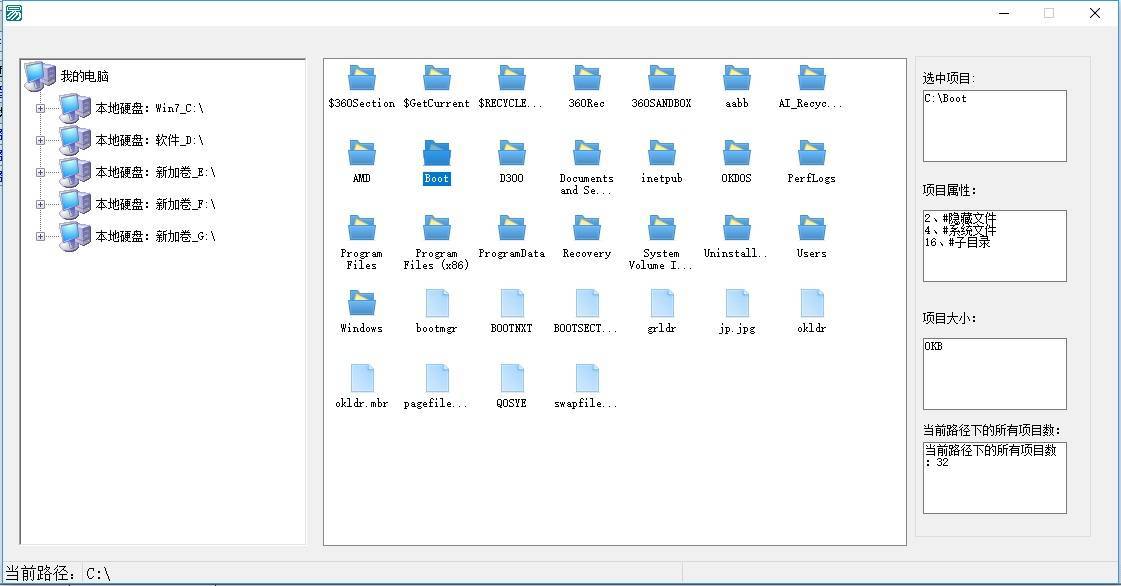The width and height of the screenshot is (1121, 586).
Task: Click the jp.jpg file icon
Action: click(x=737, y=304)
